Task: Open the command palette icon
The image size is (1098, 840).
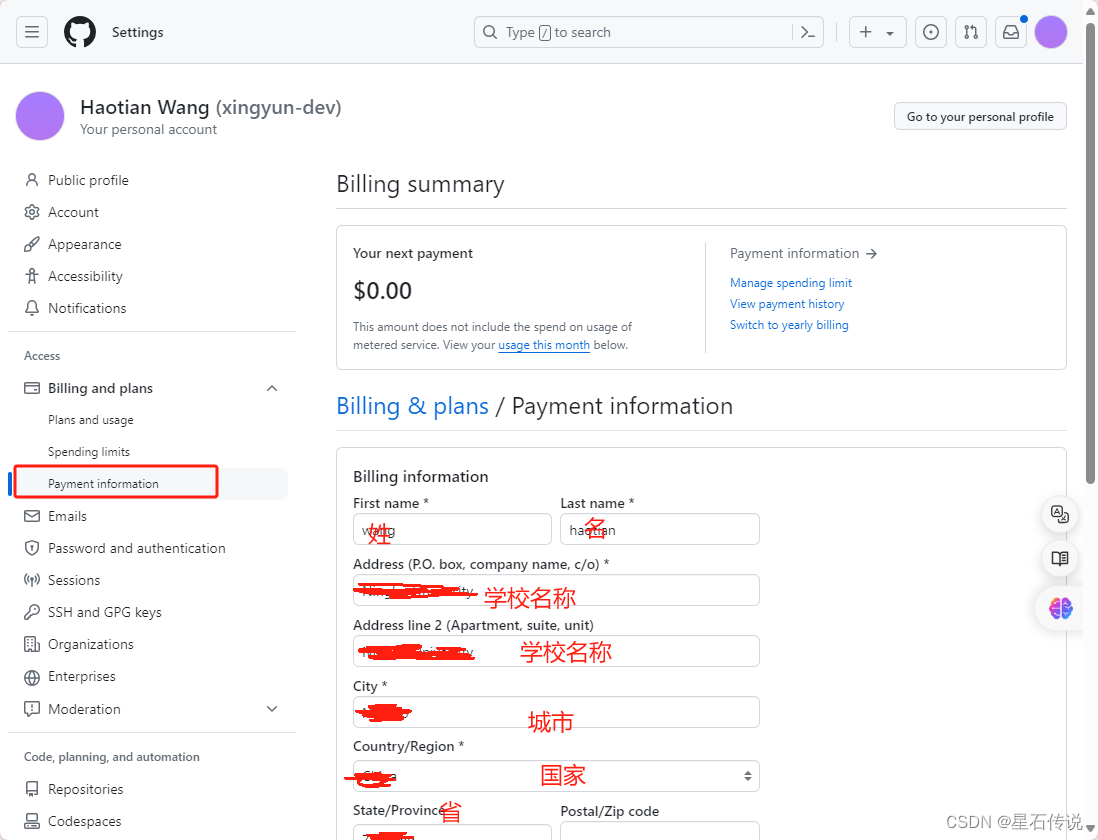Action: click(807, 32)
